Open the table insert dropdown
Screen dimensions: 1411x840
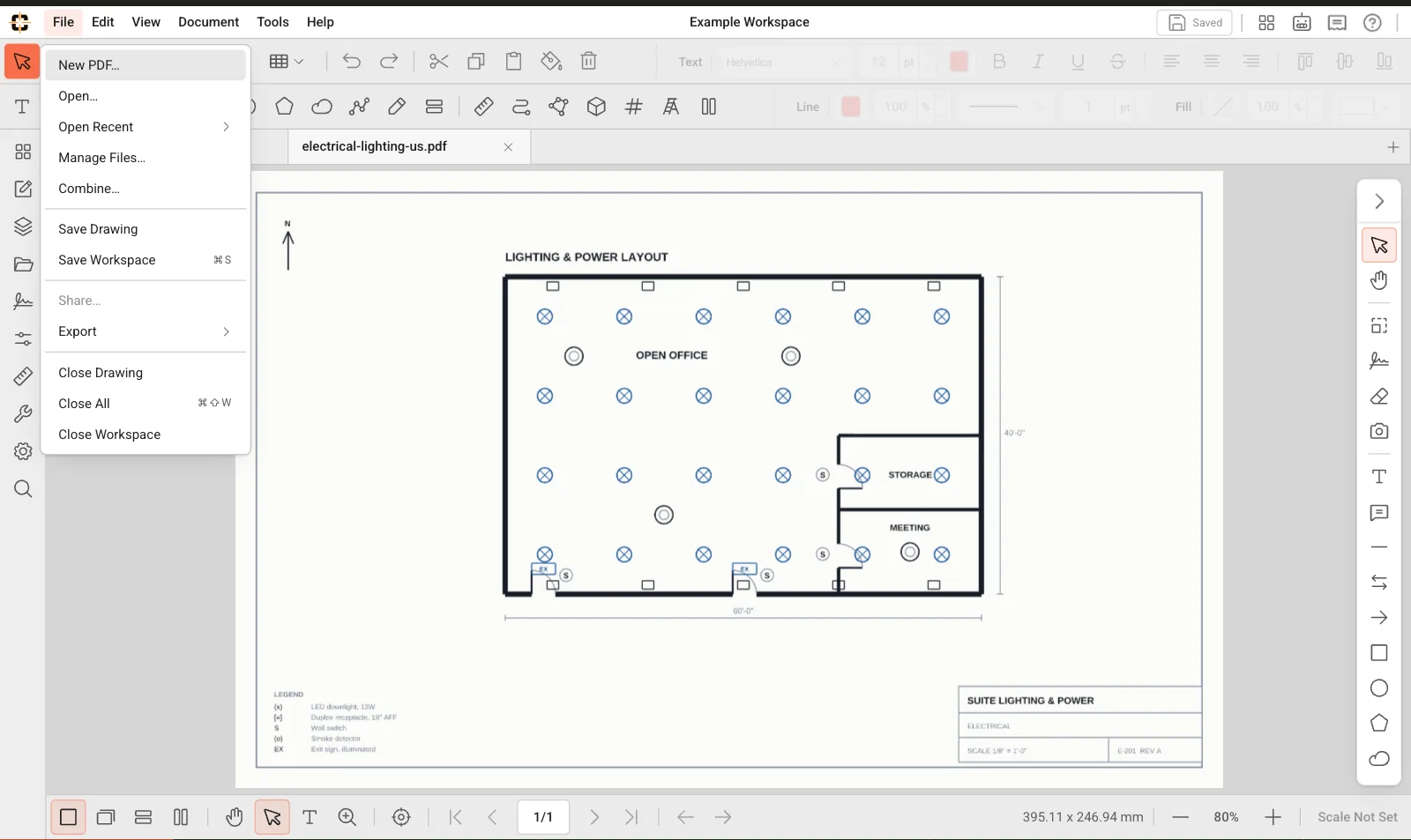286,62
